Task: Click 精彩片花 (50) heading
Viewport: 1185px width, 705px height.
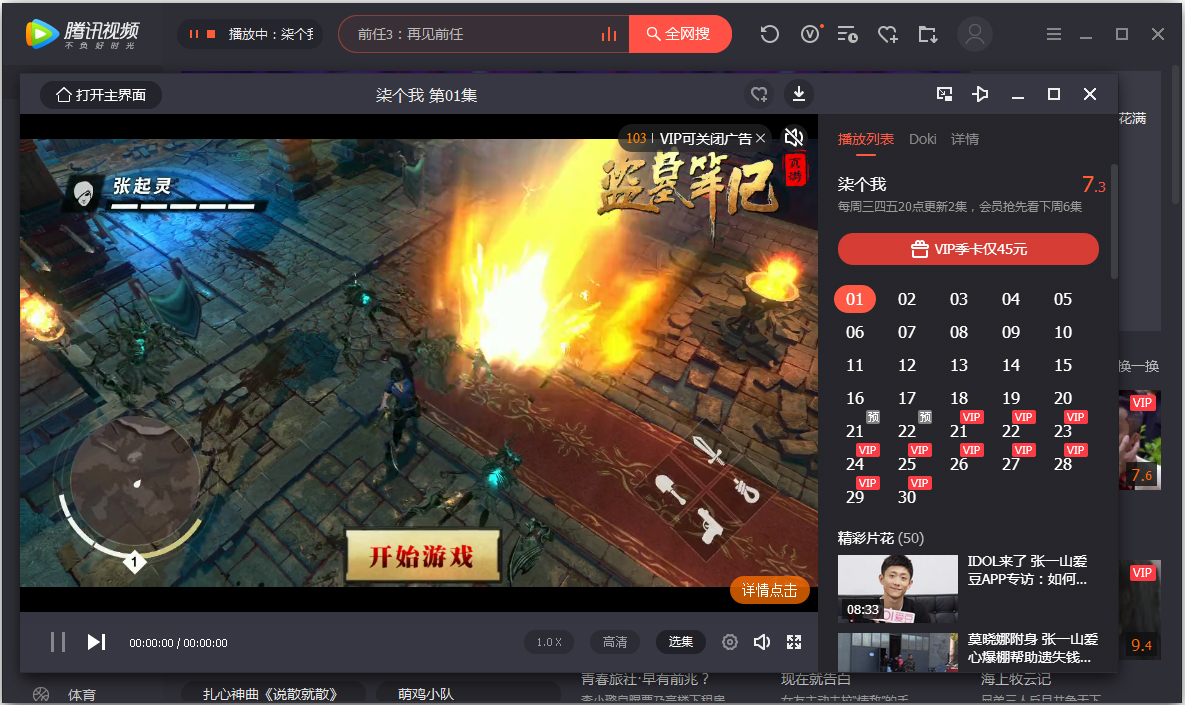Action: 880,538
